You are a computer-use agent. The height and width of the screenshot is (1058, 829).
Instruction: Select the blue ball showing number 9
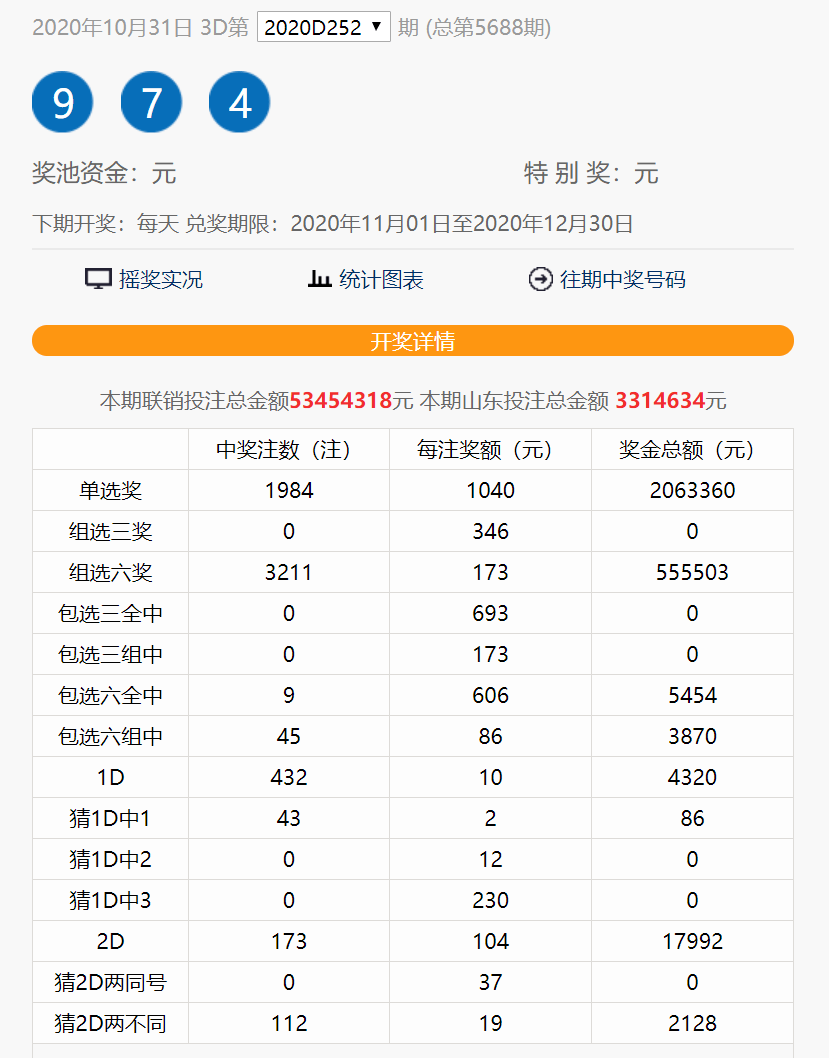pyautogui.click(x=62, y=102)
